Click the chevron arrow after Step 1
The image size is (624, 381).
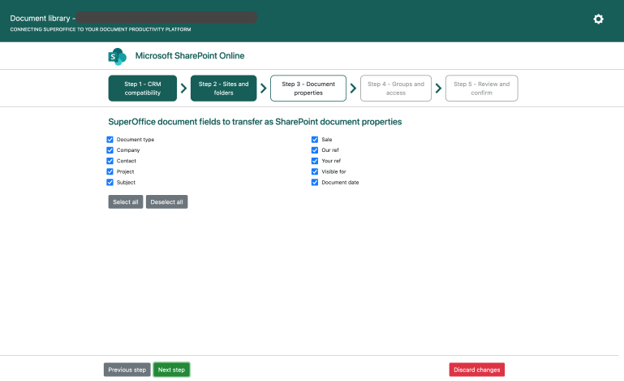pyautogui.click(x=183, y=88)
